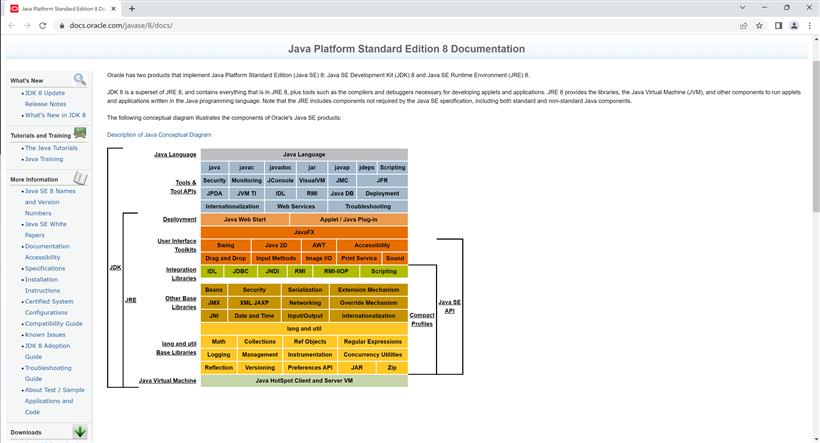820x443 pixels.
Task: Click the JDK label in diagram
Action: (116, 267)
